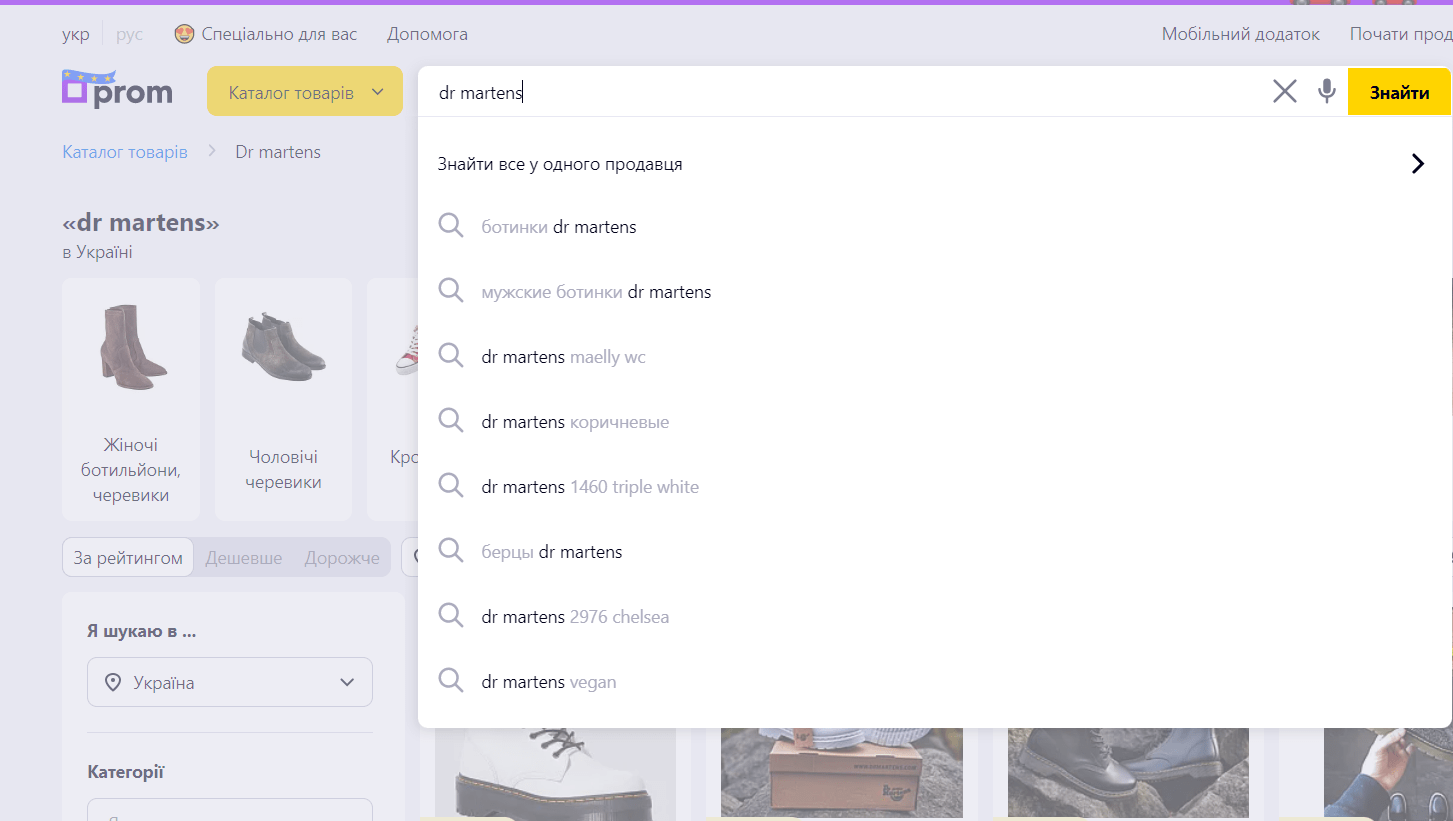Screen dimensions: 1453x821
Task: Switch language to укр
Action: [75, 34]
